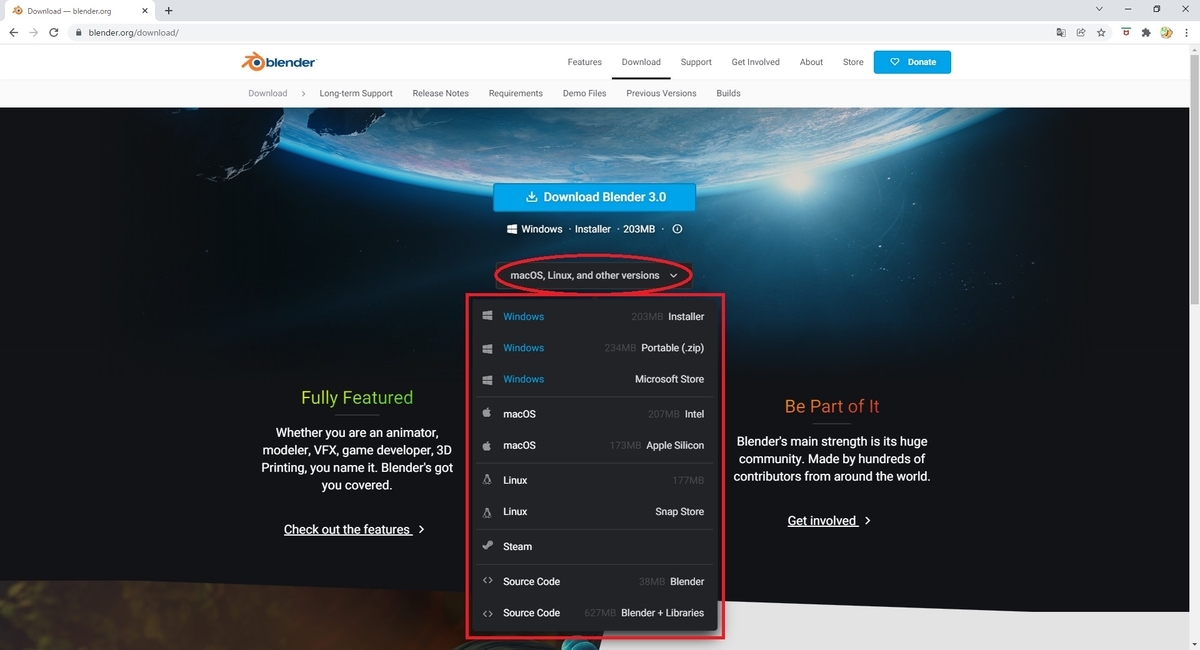Click the Source Code Blender code icon
This screenshot has width=1200, height=650.
click(x=487, y=581)
